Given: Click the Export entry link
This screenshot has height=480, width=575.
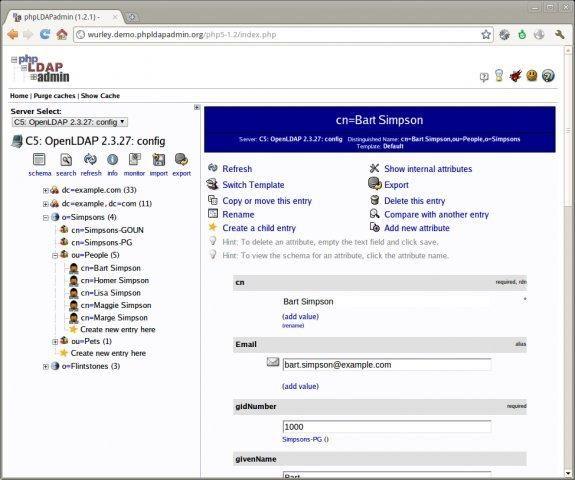Looking at the screenshot, I should point(396,185).
